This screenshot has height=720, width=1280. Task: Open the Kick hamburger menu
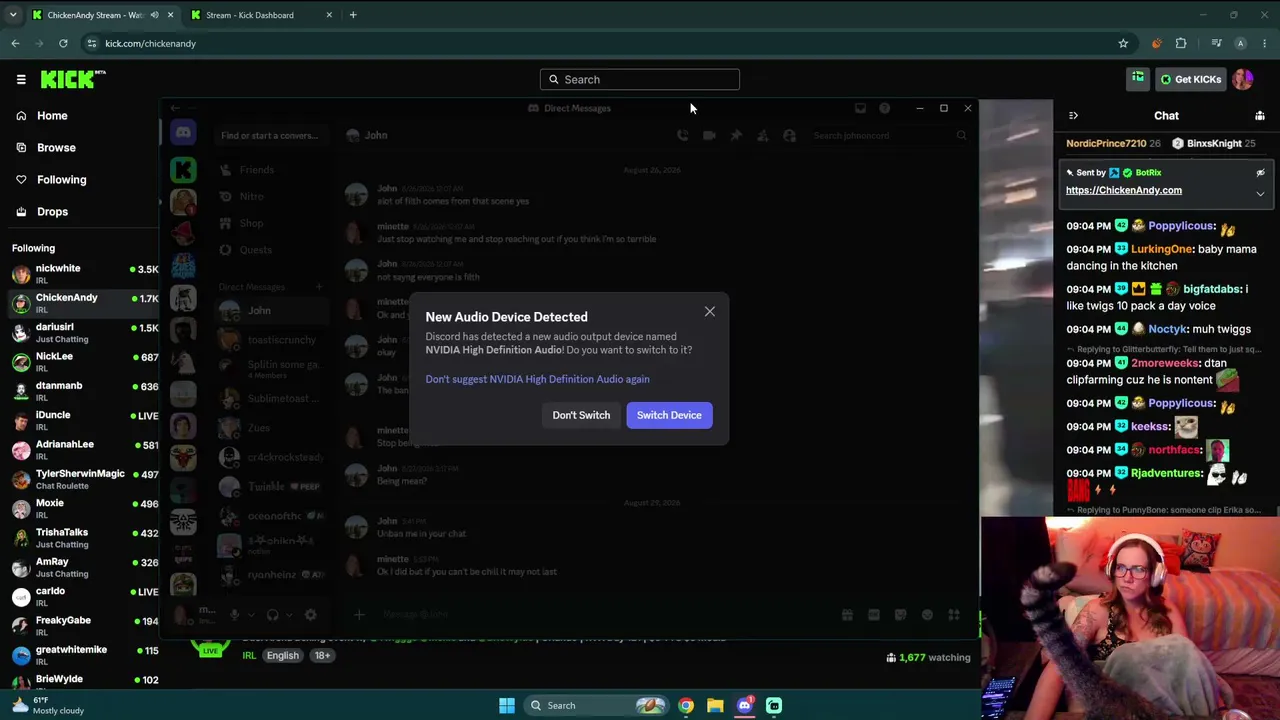[x=21, y=79]
